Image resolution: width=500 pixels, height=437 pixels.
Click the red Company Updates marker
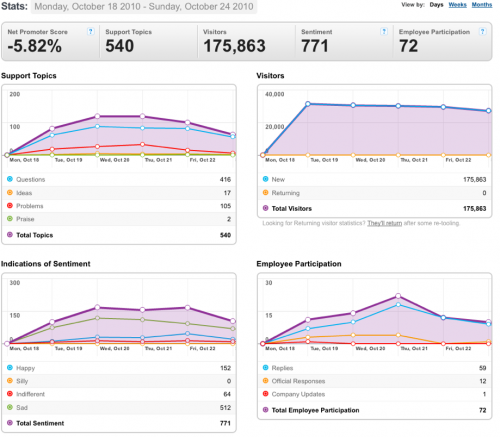tap(265, 394)
